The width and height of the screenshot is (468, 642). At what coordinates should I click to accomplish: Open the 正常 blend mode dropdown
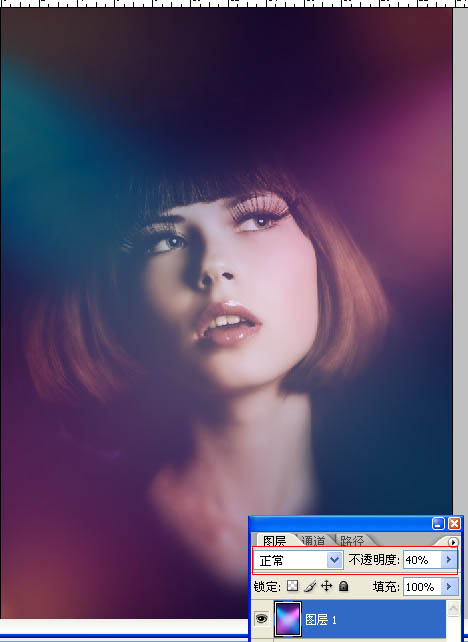coord(298,560)
